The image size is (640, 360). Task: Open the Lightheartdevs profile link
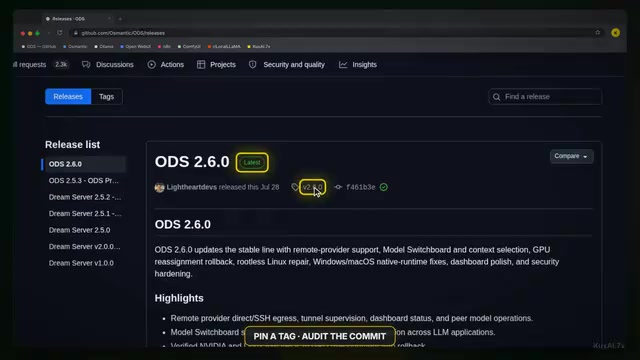192,187
